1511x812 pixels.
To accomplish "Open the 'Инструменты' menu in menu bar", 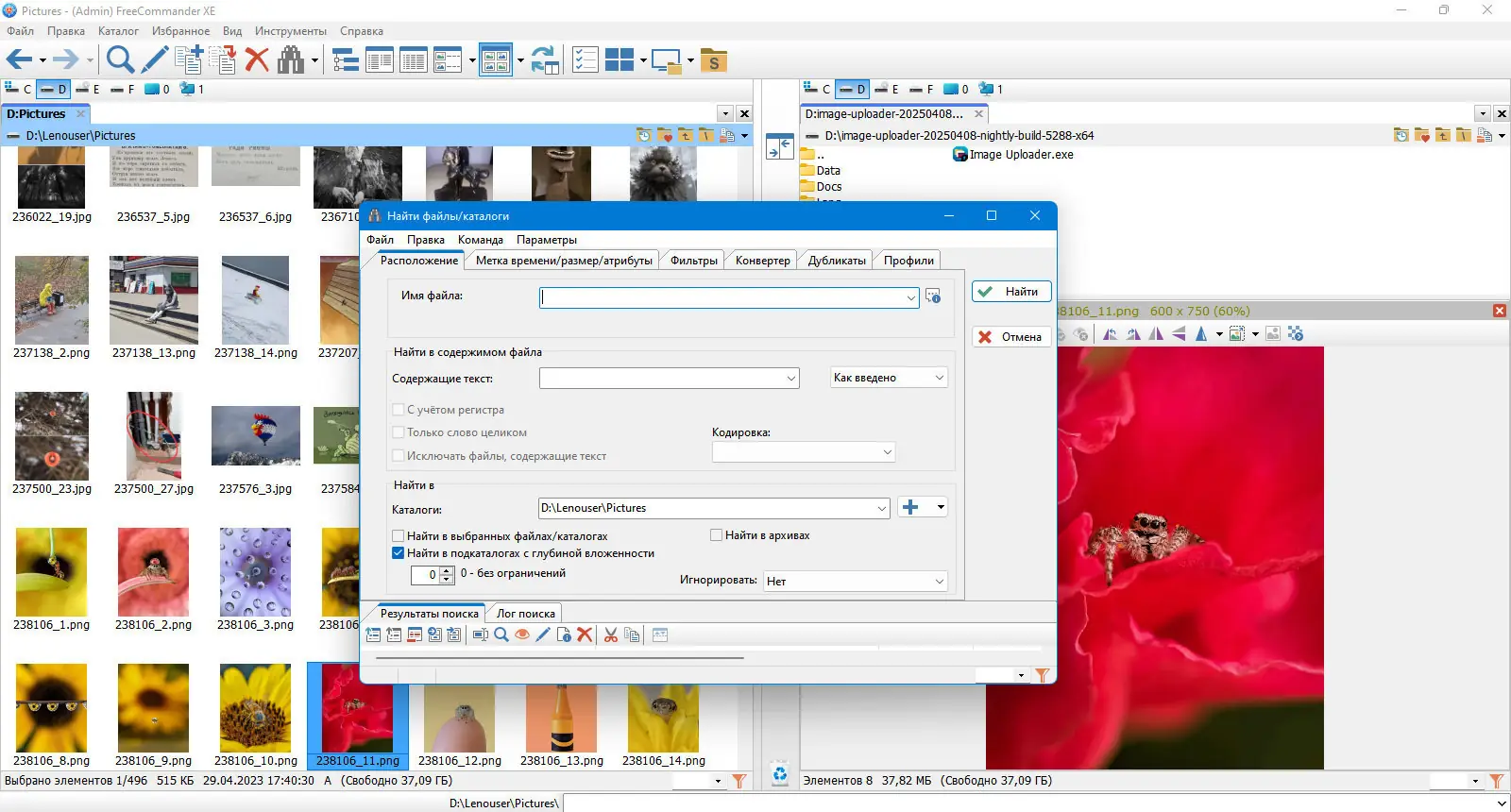I will [x=290, y=31].
